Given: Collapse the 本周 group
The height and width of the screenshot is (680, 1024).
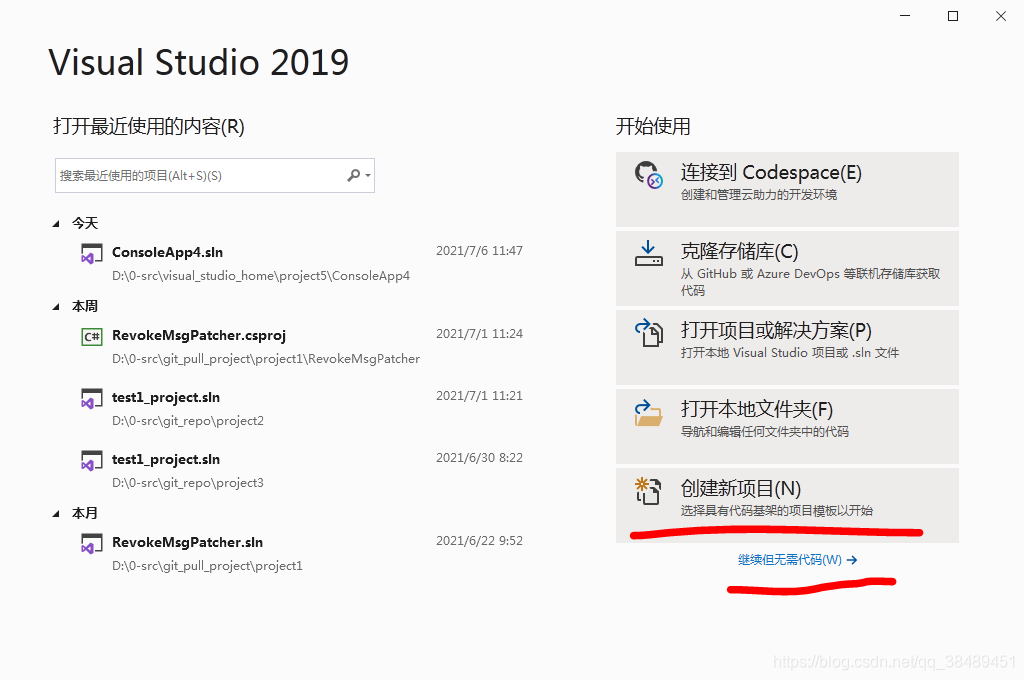Looking at the screenshot, I should [56, 306].
